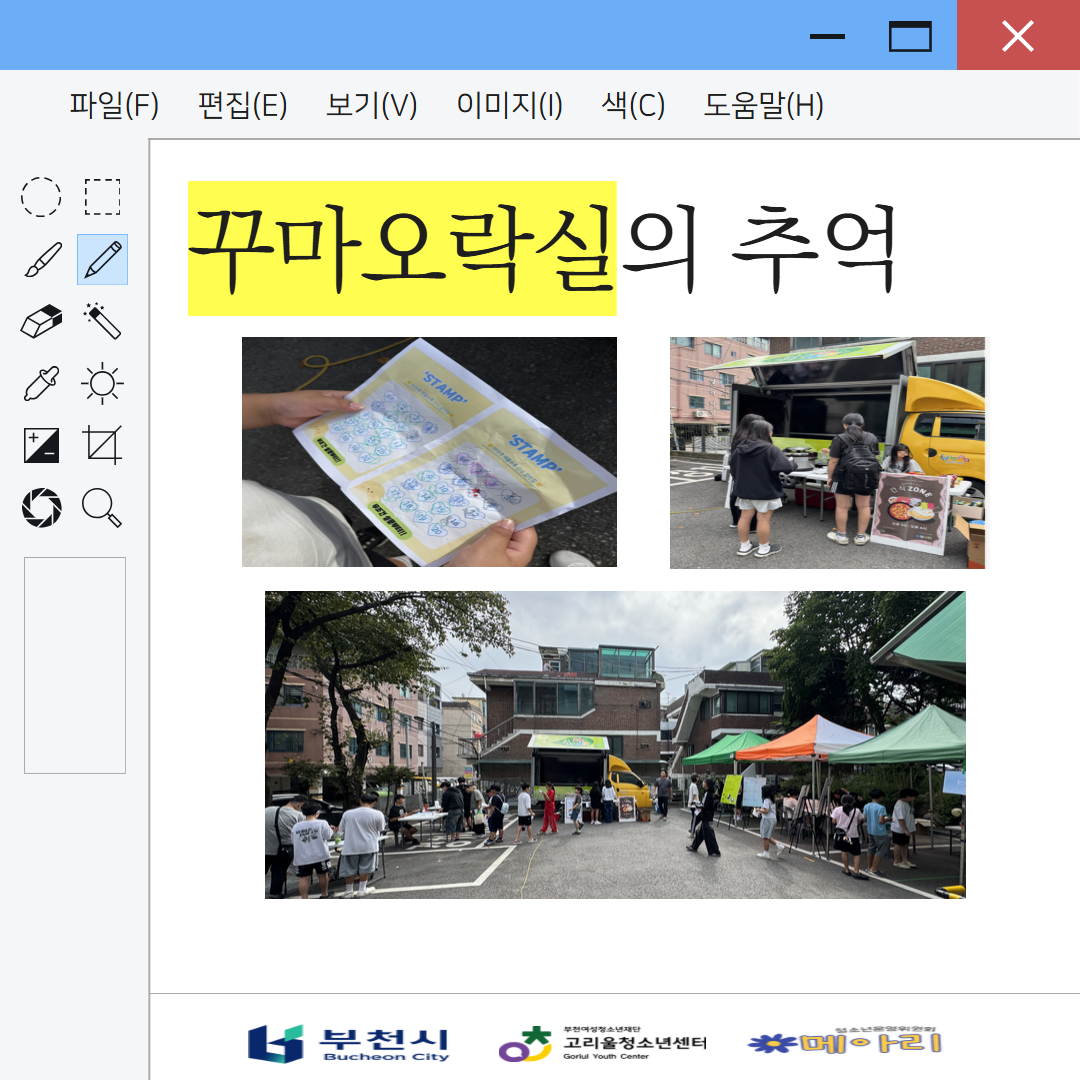Open the 도움말(H) help menu
The height and width of the screenshot is (1080, 1080).
[x=763, y=105]
